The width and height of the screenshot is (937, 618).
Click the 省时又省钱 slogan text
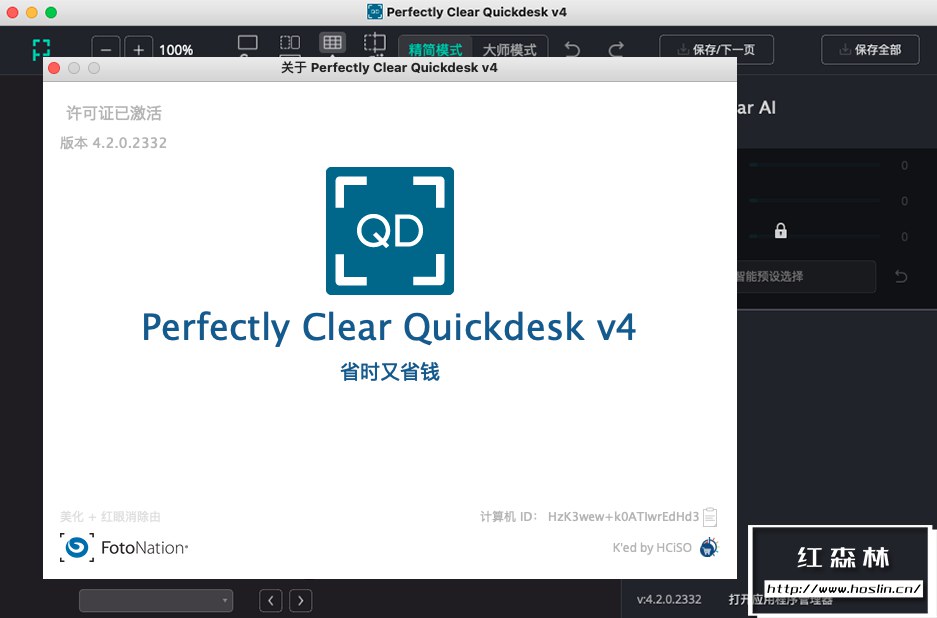coord(390,372)
